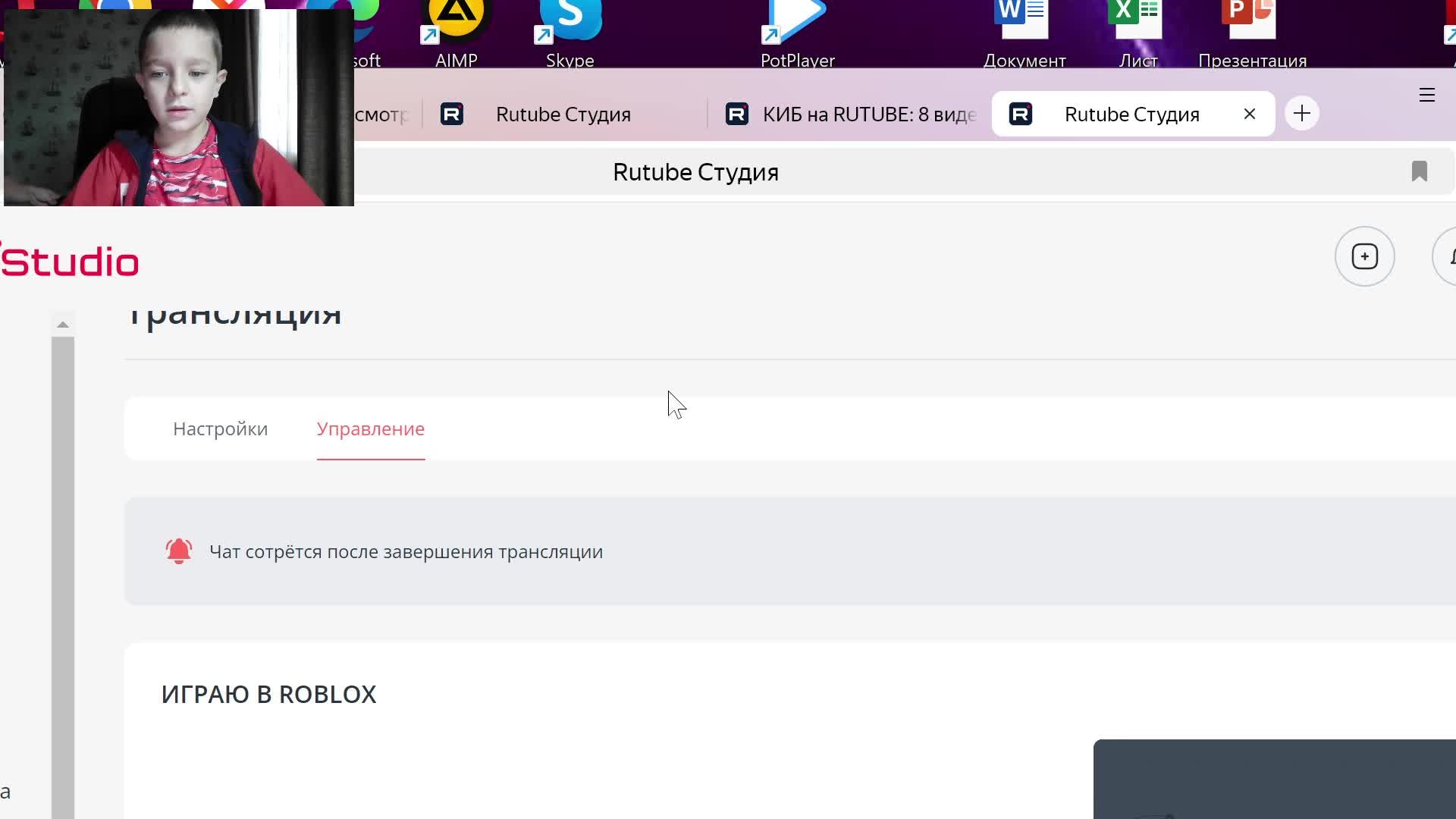Open a new browser tab
The image size is (1456, 819).
[x=1302, y=114]
